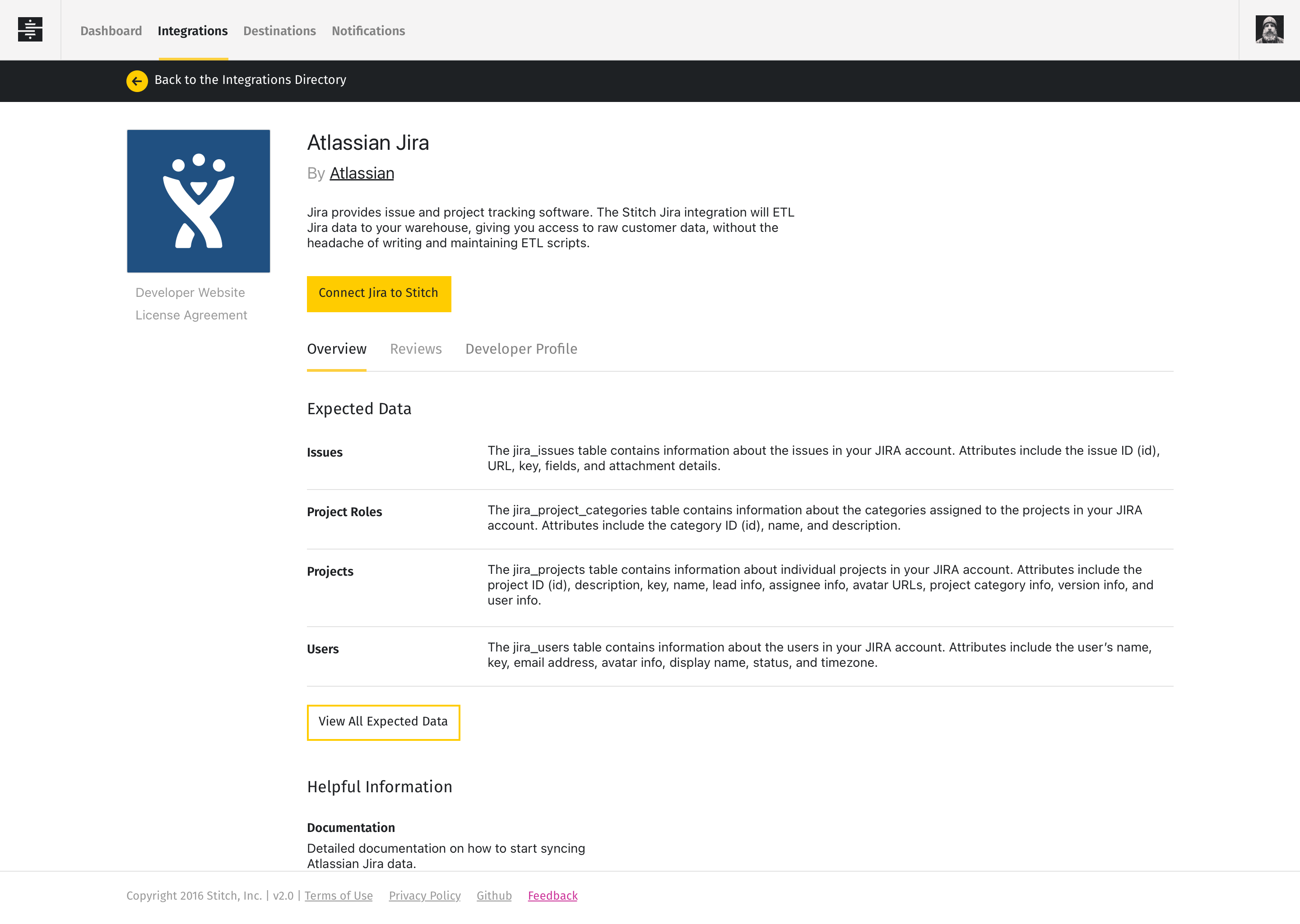
Task: Switch to the Developer Profile tab
Action: click(x=521, y=349)
